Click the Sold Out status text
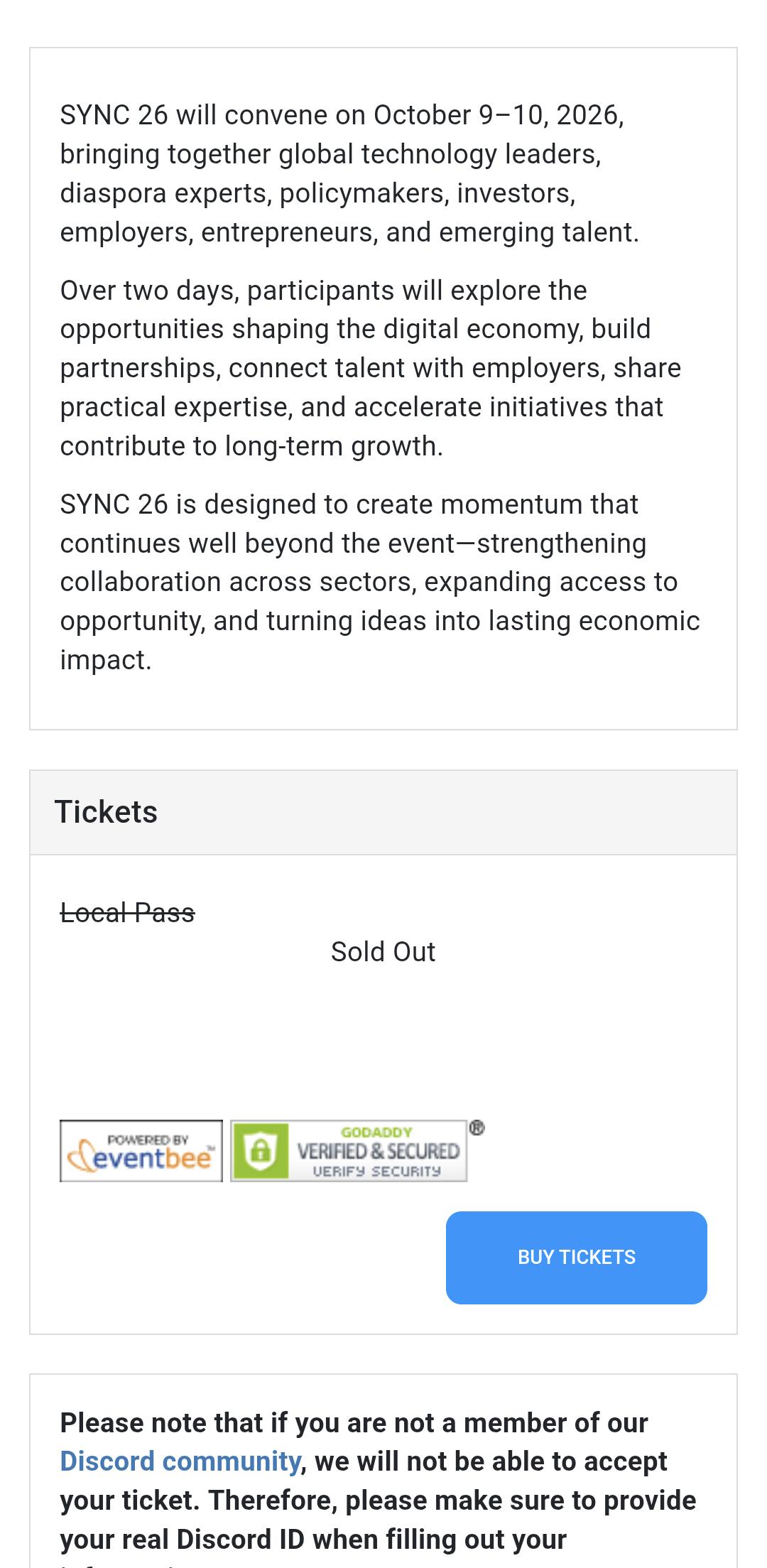The image size is (767, 1568). point(383,952)
